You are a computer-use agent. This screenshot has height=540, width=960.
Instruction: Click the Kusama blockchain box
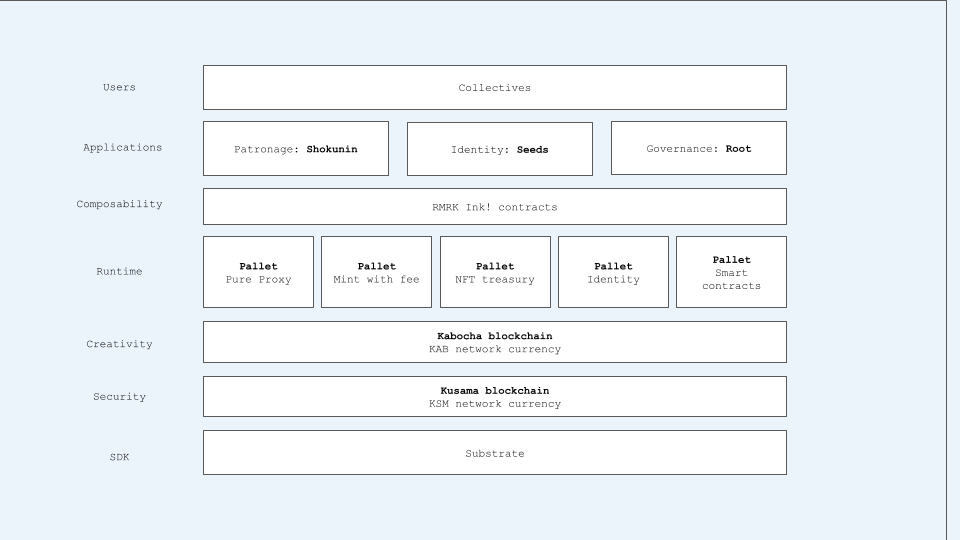pyautogui.click(x=495, y=397)
